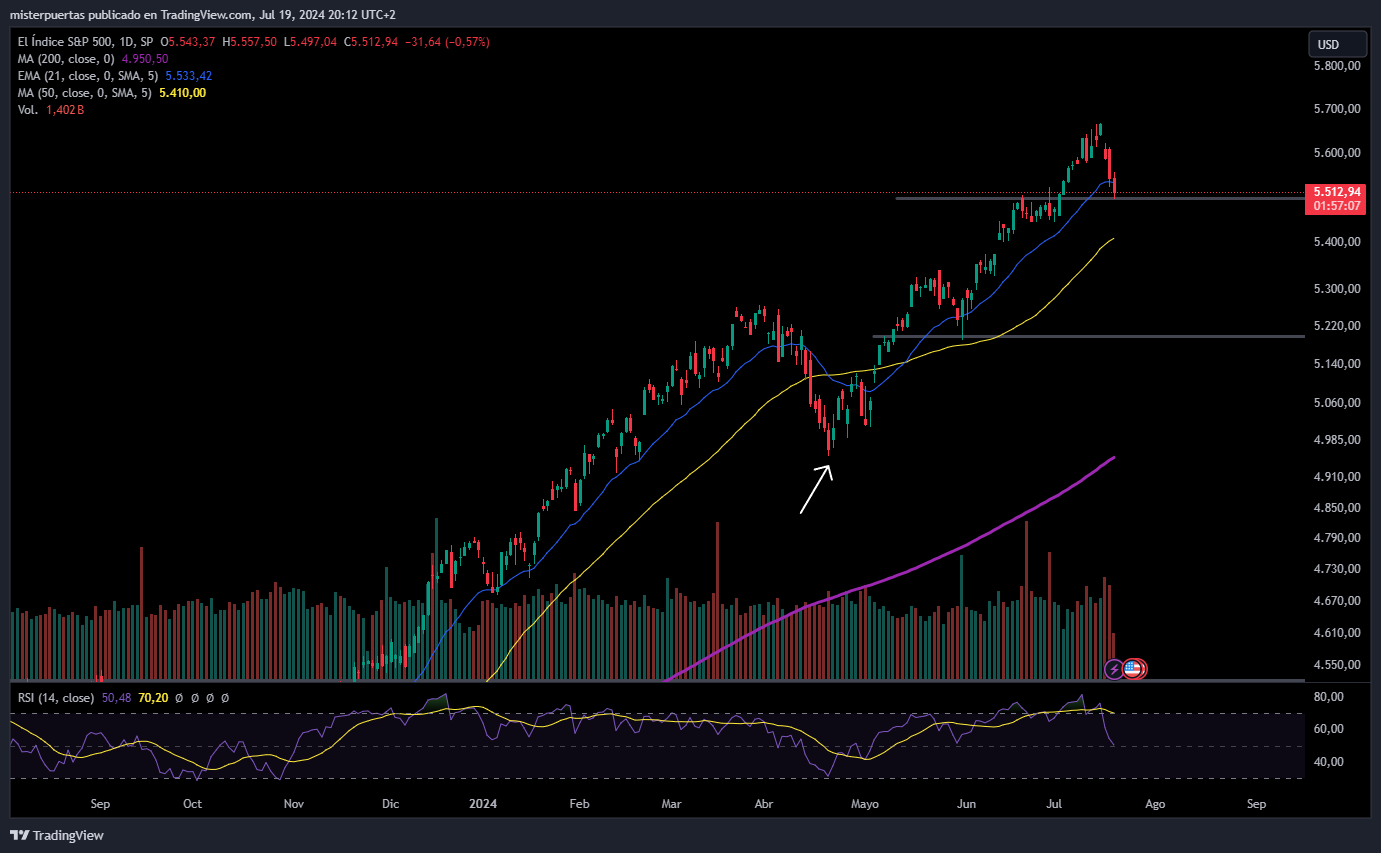
Task: Click the close price C5.512,94
Action: point(371,42)
